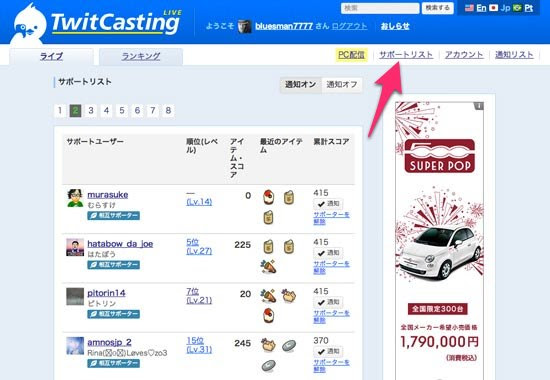Click the 相互サポーター badge under murasuke

pyautogui.click(x=114, y=215)
